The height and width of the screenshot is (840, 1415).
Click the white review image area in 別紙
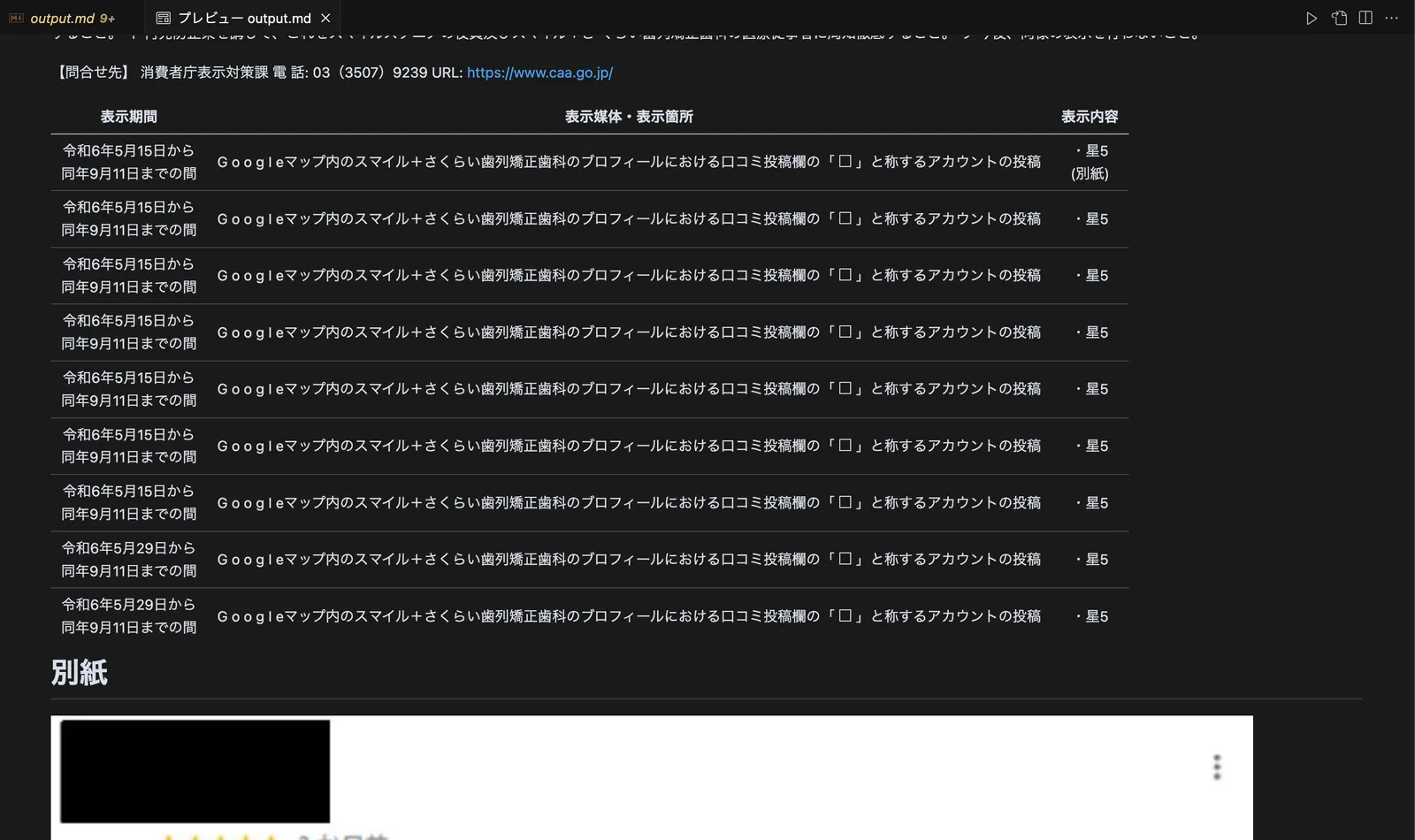652,778
